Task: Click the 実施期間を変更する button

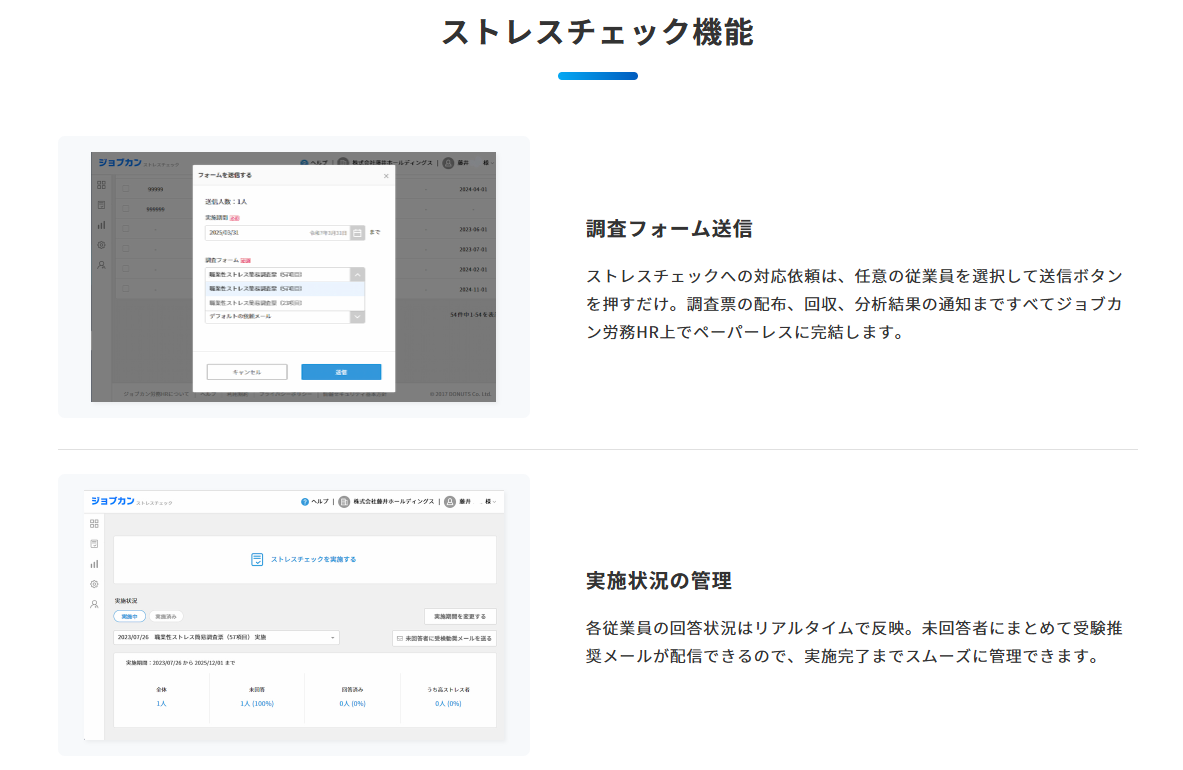Action: pyautogui.click(x=459, y=617)
